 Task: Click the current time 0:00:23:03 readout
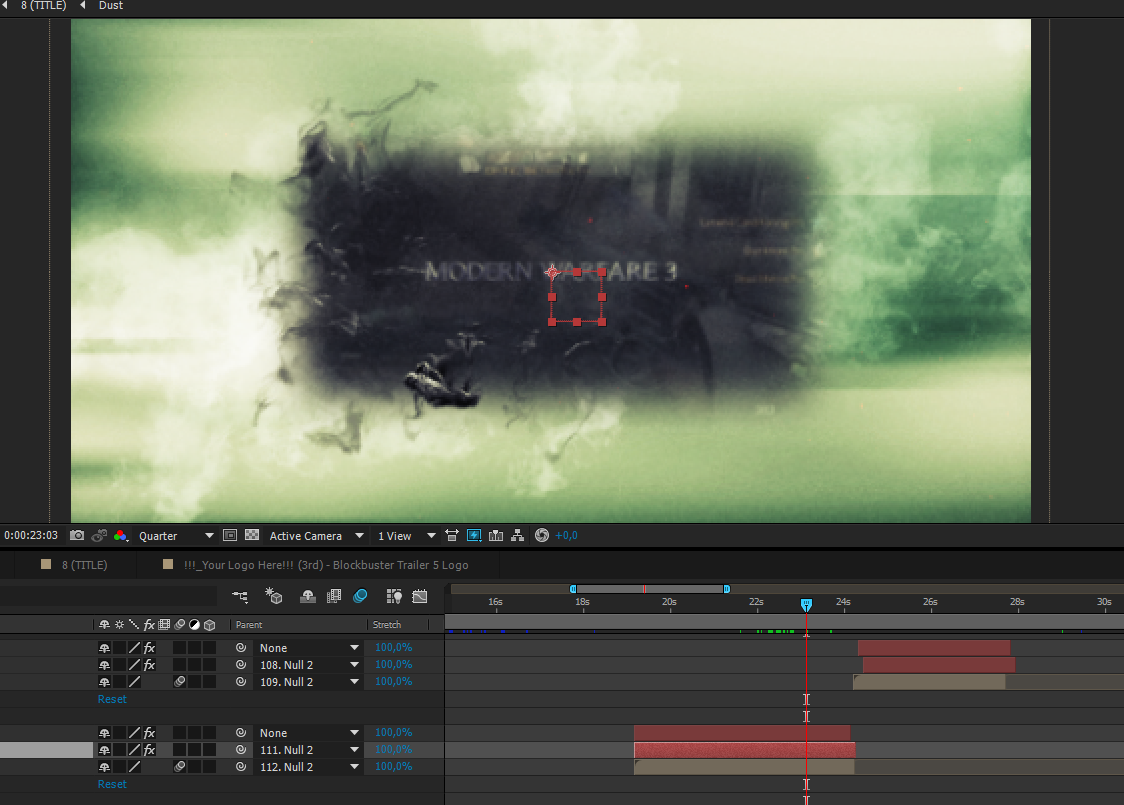pyautogui.click(x=31, y=535)
